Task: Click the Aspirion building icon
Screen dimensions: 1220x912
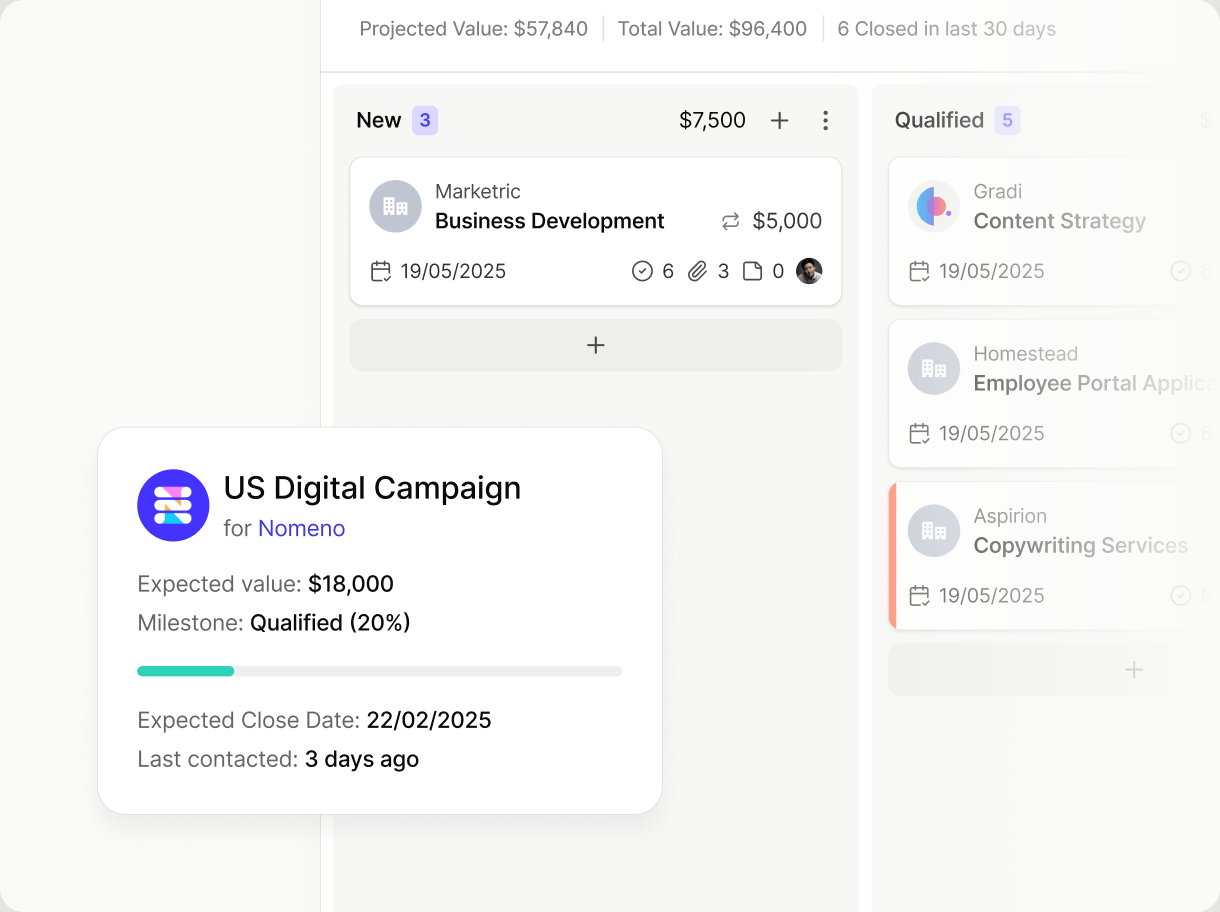Action: point(933,530)
